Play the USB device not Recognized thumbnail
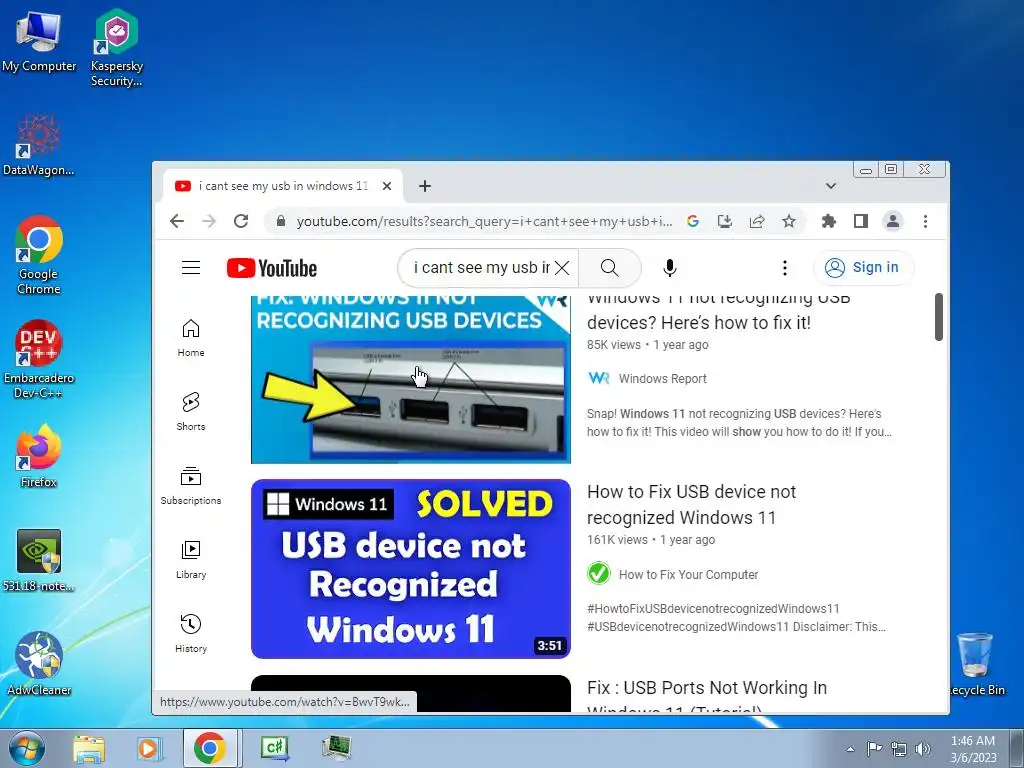The height and width of the screenshot is (768, 1024). pyautogui.click(x=411, y=569)
